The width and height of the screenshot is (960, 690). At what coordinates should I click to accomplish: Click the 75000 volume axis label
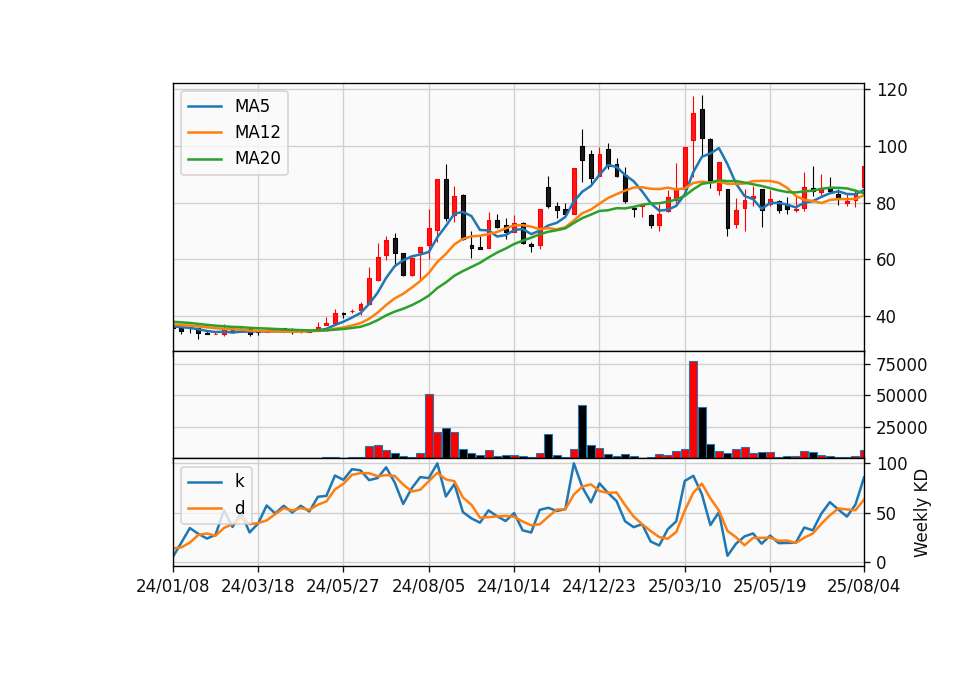[x=902, y=365]
